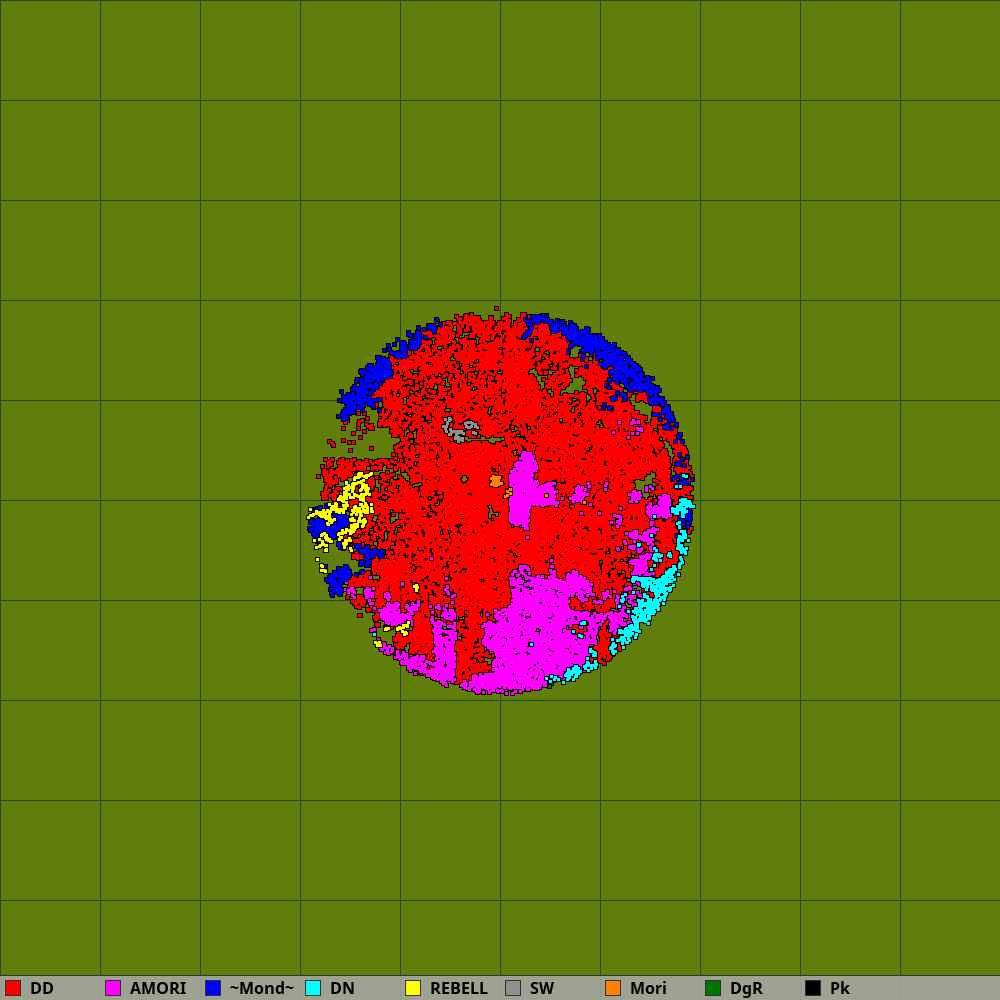The image size is (1000, 1000).
Task: Click the gray SW territory on map
Action: 457,433
